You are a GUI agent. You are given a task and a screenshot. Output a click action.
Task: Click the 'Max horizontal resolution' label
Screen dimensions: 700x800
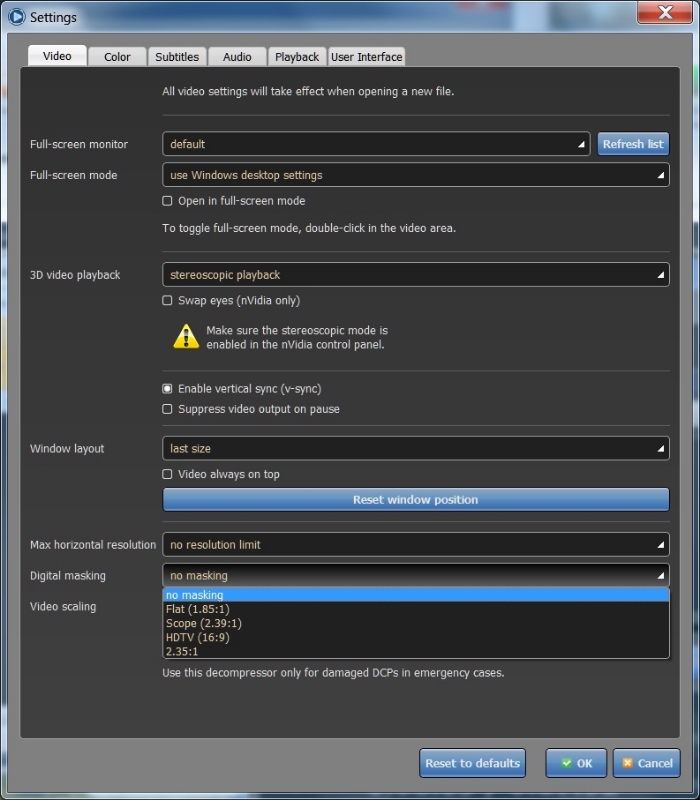[93, 545]
